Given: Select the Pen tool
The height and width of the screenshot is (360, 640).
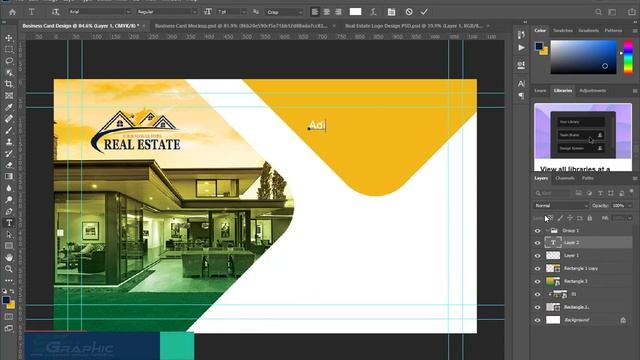Looking at the screenshot, I should click(9, 211).
